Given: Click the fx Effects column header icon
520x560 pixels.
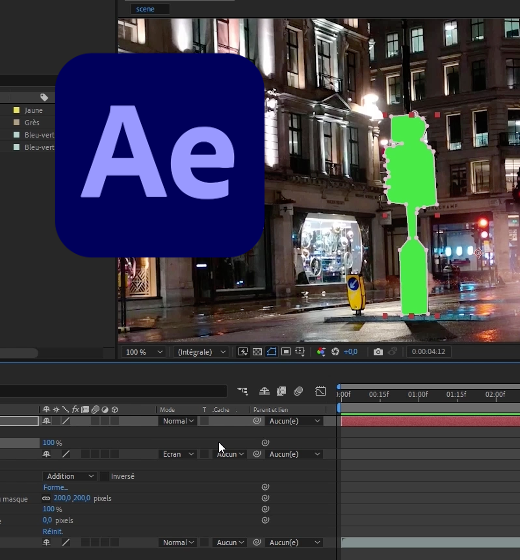Looking at the screenshot, I should coord(75,410).
